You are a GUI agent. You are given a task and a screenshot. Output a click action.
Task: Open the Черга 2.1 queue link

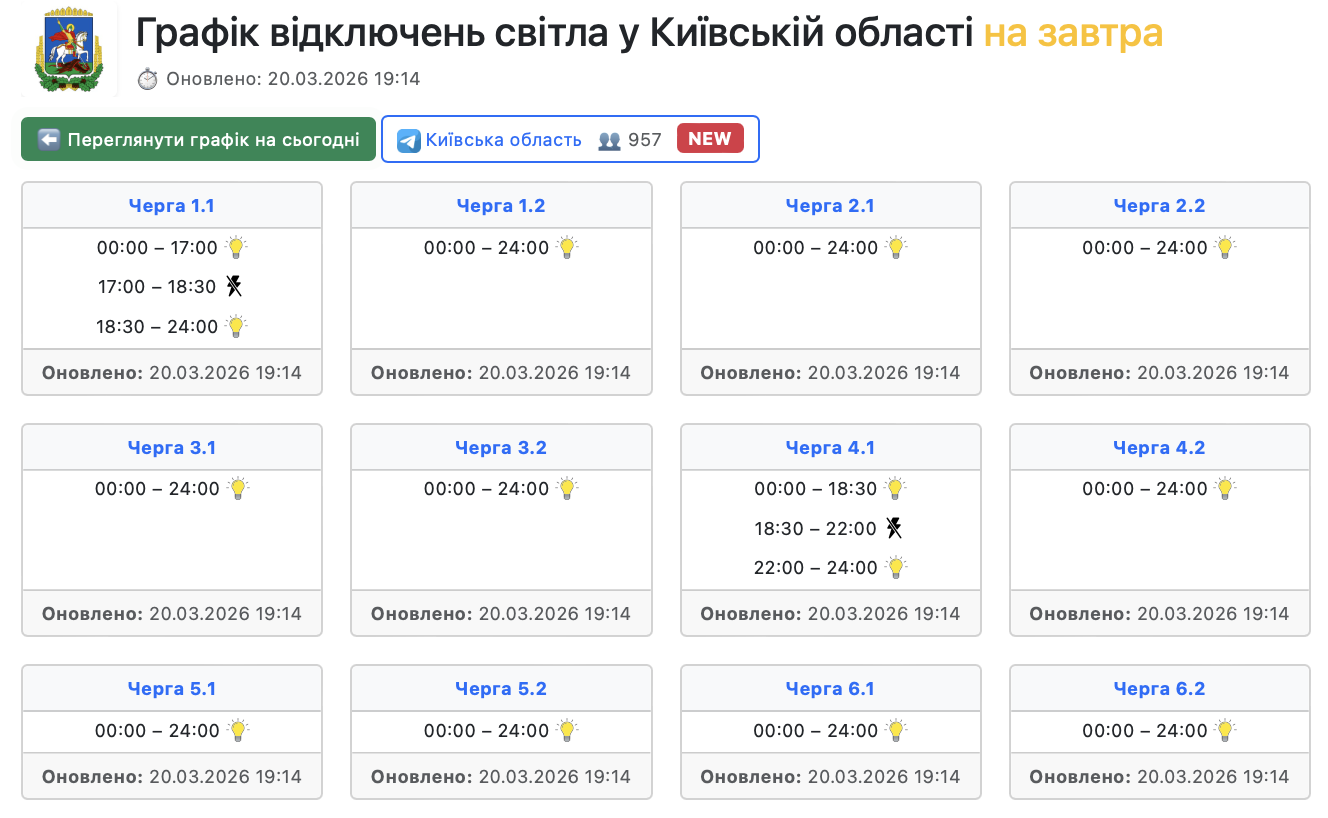coord(830,206)
